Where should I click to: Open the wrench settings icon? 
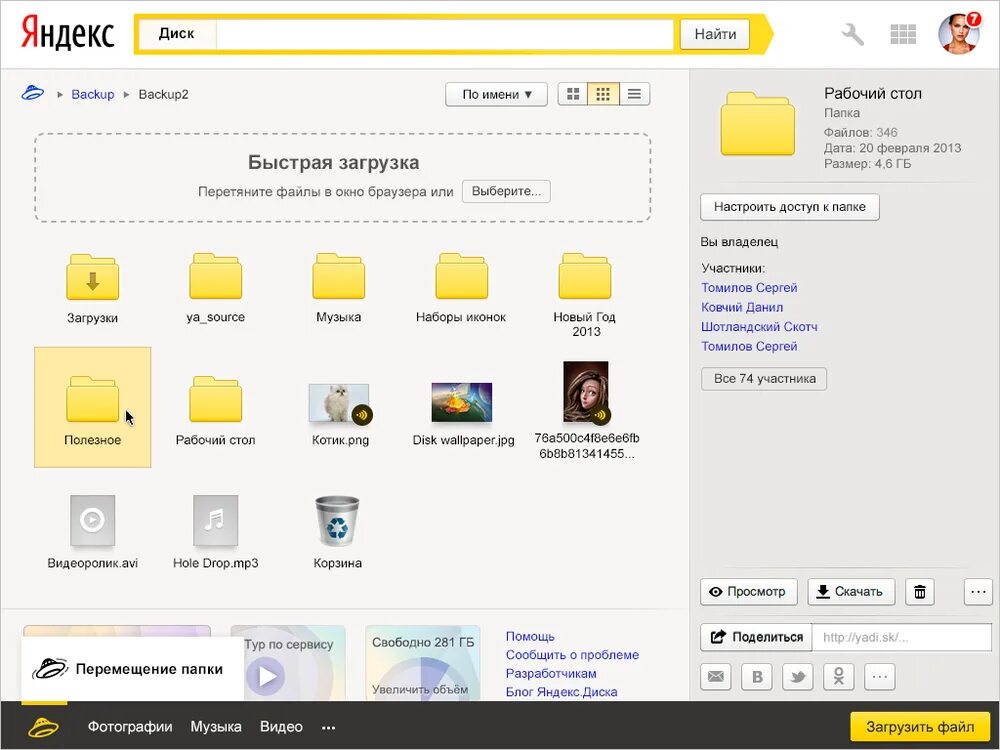coord(853,34)
